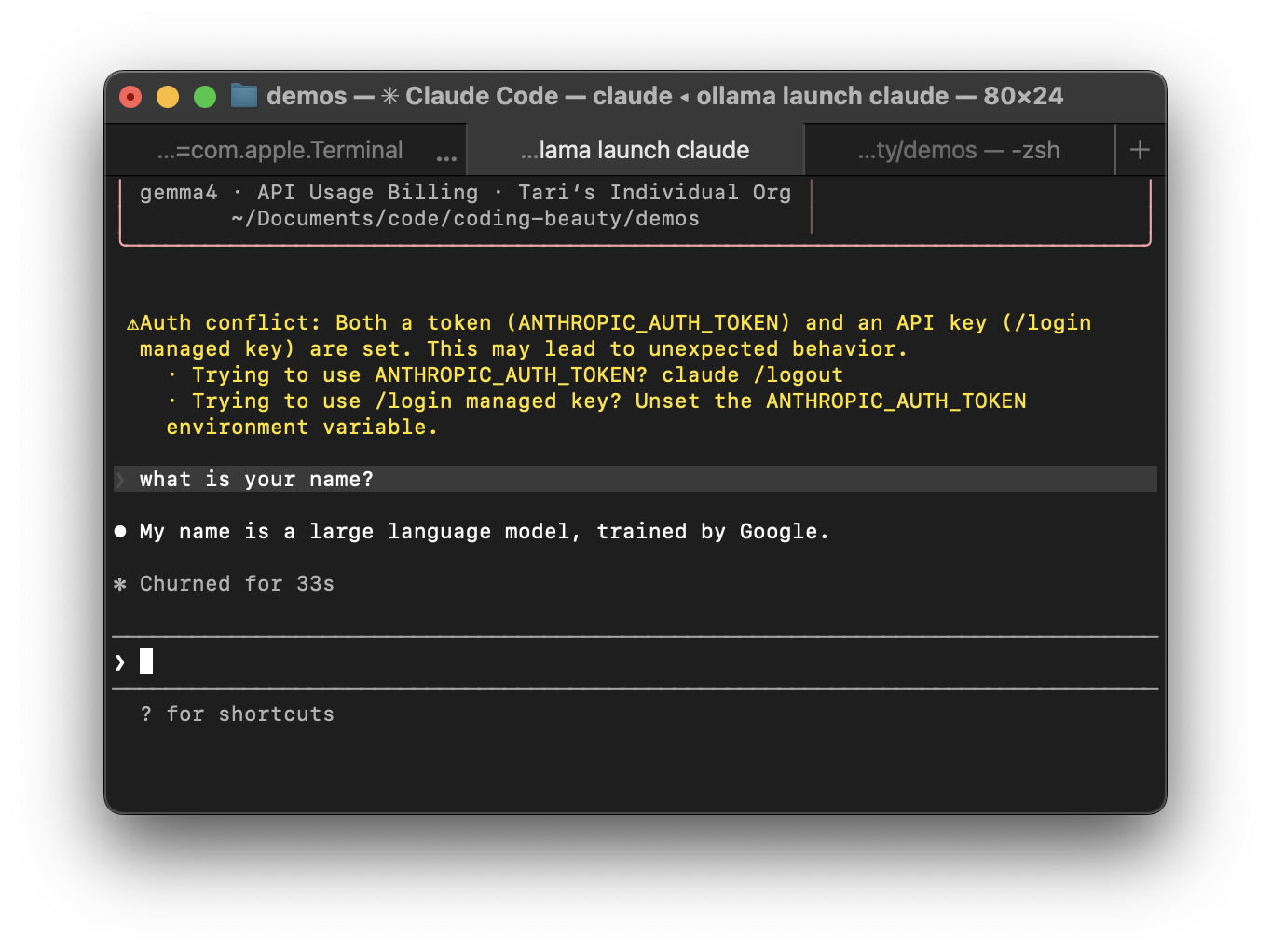Click the white bullet before the model response

(x=120, y=532)
